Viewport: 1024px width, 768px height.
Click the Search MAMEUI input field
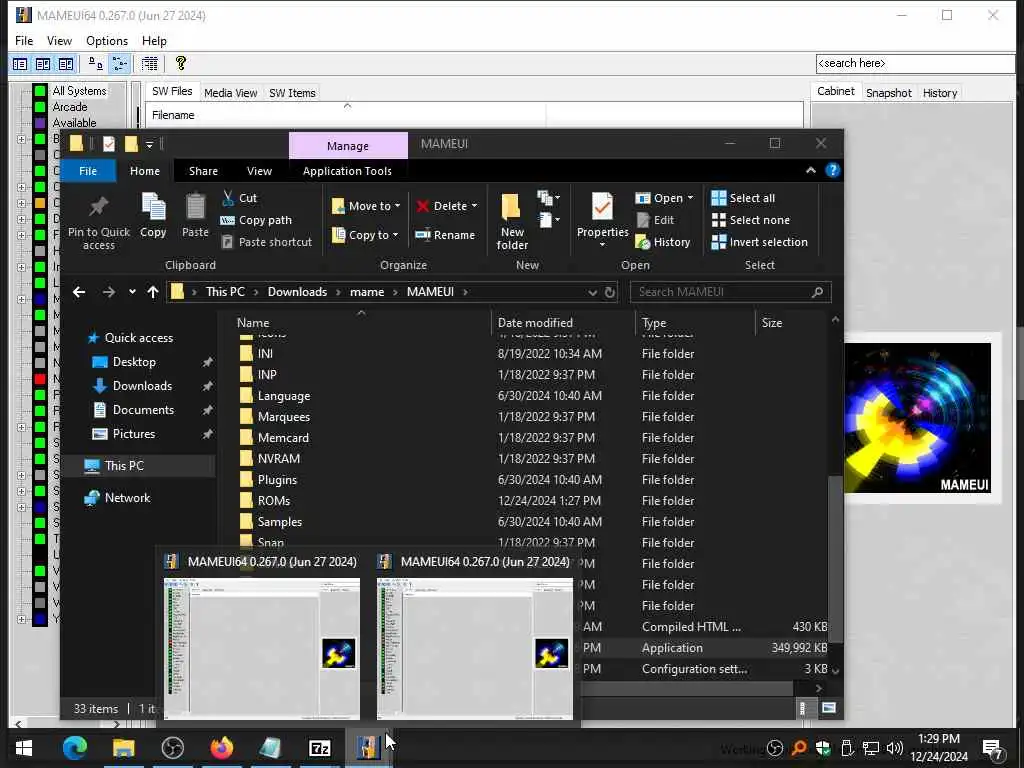730,292
